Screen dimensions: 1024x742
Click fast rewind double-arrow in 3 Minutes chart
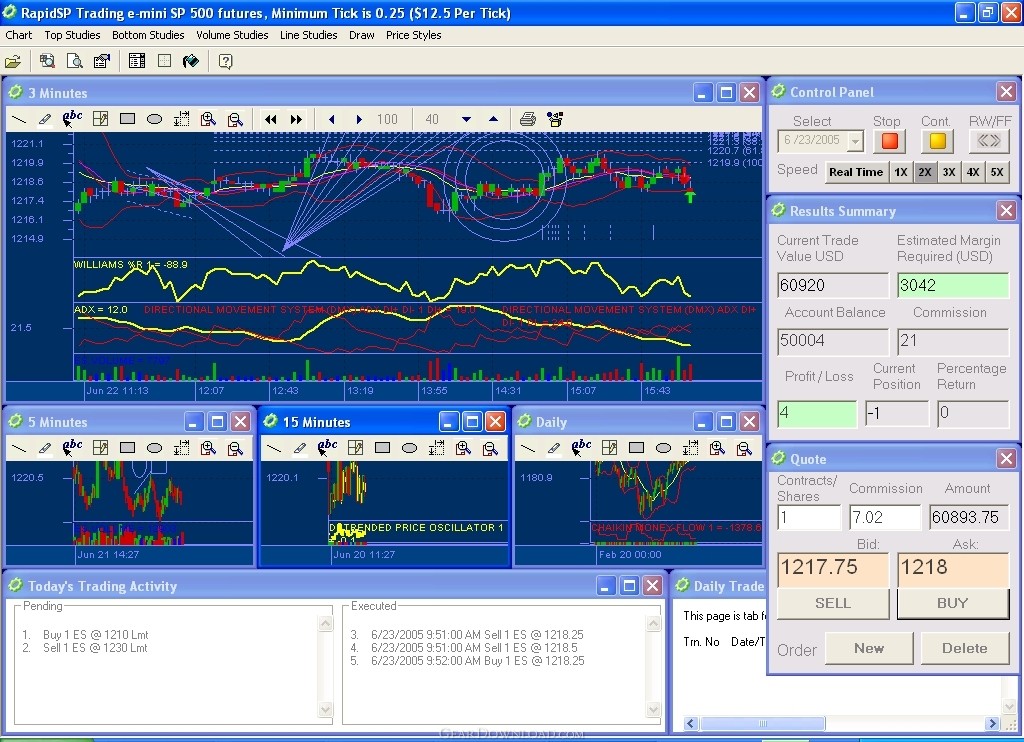tap(270, 119)
